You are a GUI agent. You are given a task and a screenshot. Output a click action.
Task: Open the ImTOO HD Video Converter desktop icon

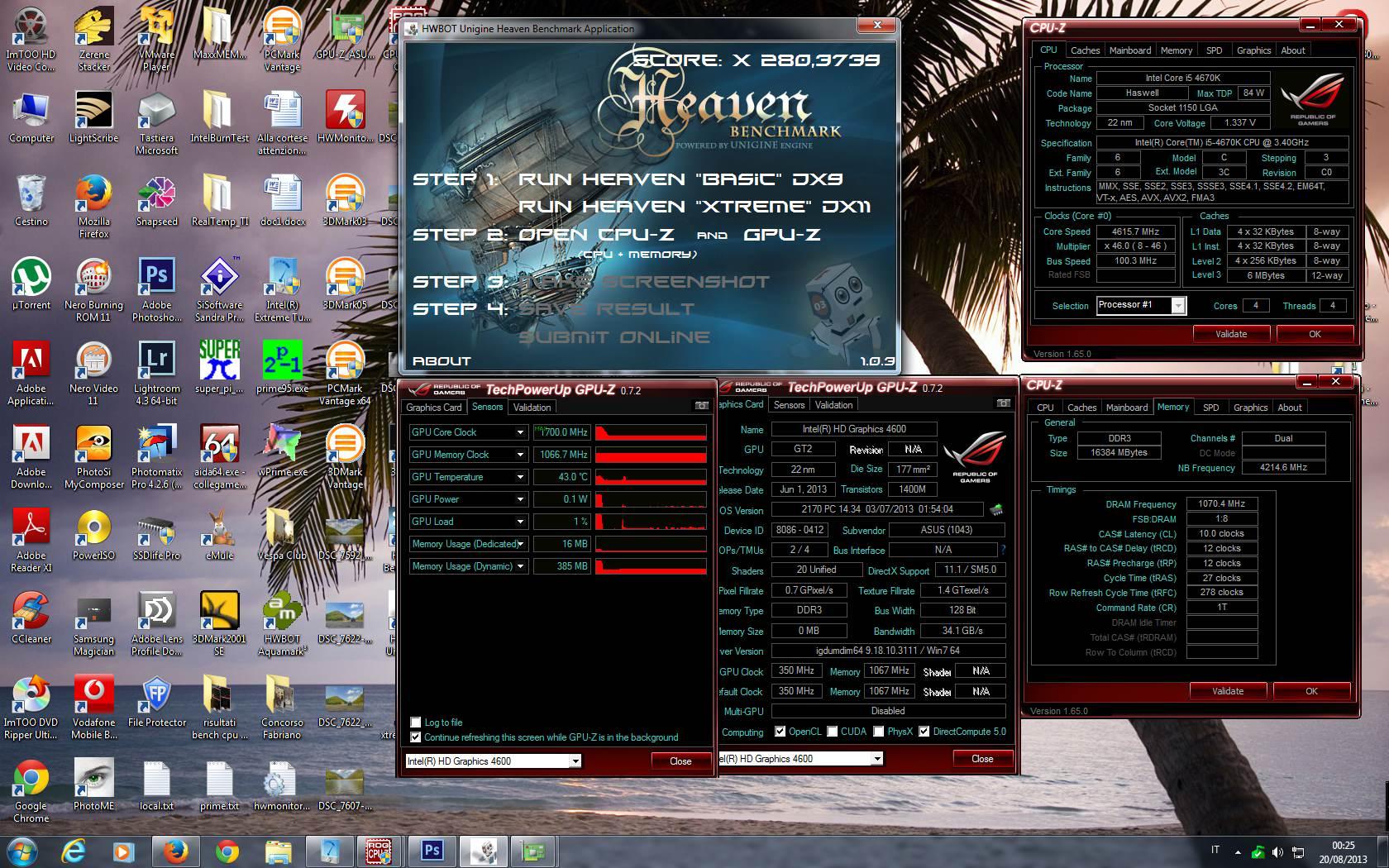[31, 39]
